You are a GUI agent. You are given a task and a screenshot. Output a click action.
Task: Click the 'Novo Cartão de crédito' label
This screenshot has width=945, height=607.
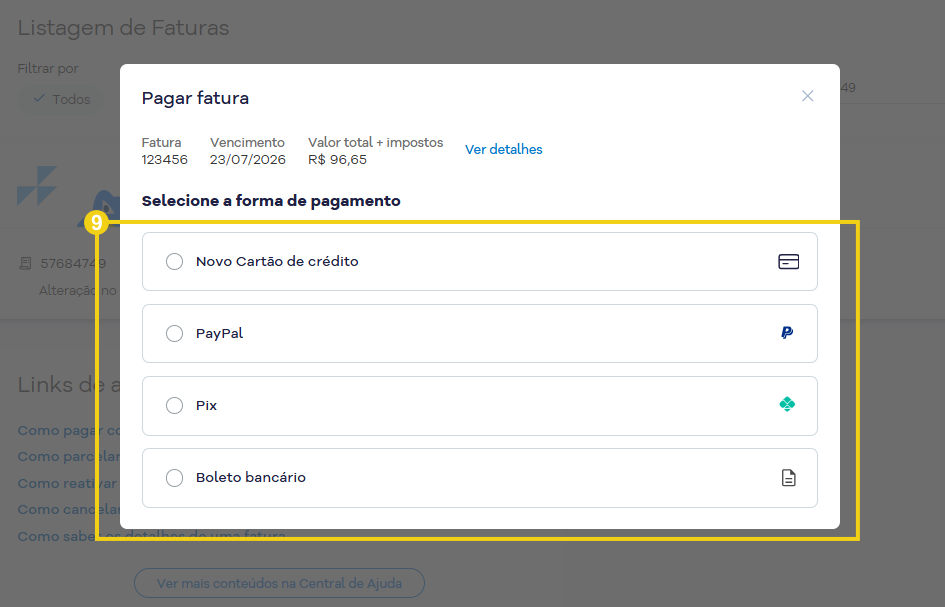click(277, 262)
